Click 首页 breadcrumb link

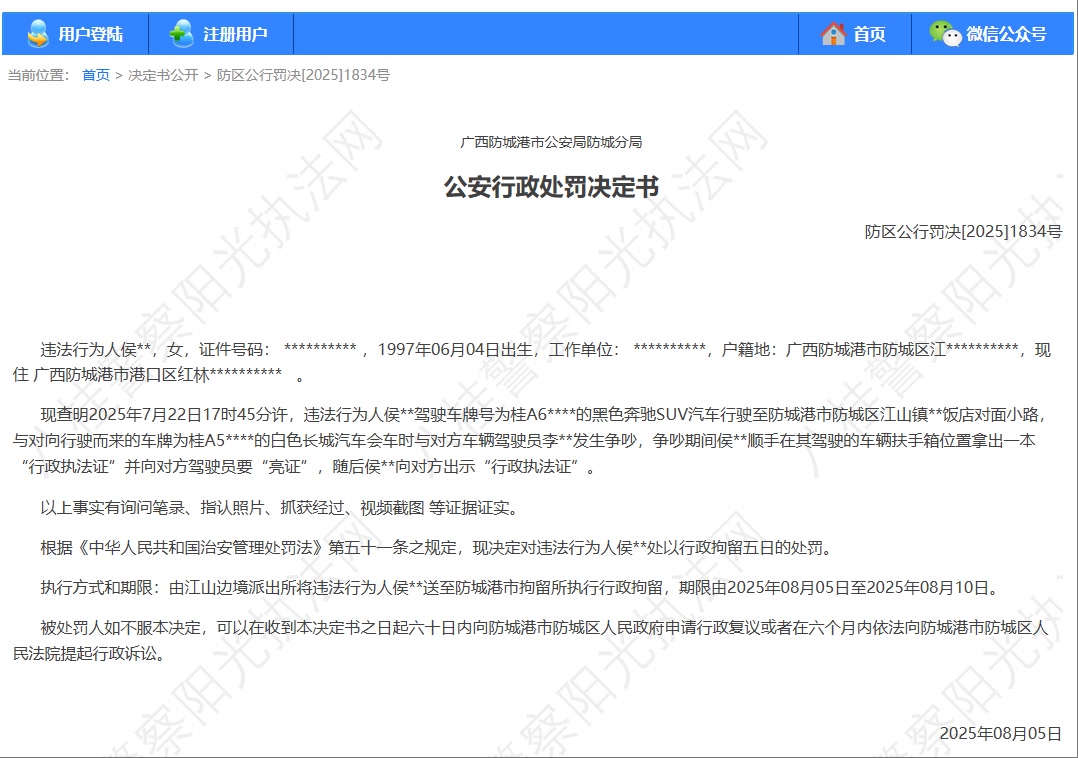point(96,75)
